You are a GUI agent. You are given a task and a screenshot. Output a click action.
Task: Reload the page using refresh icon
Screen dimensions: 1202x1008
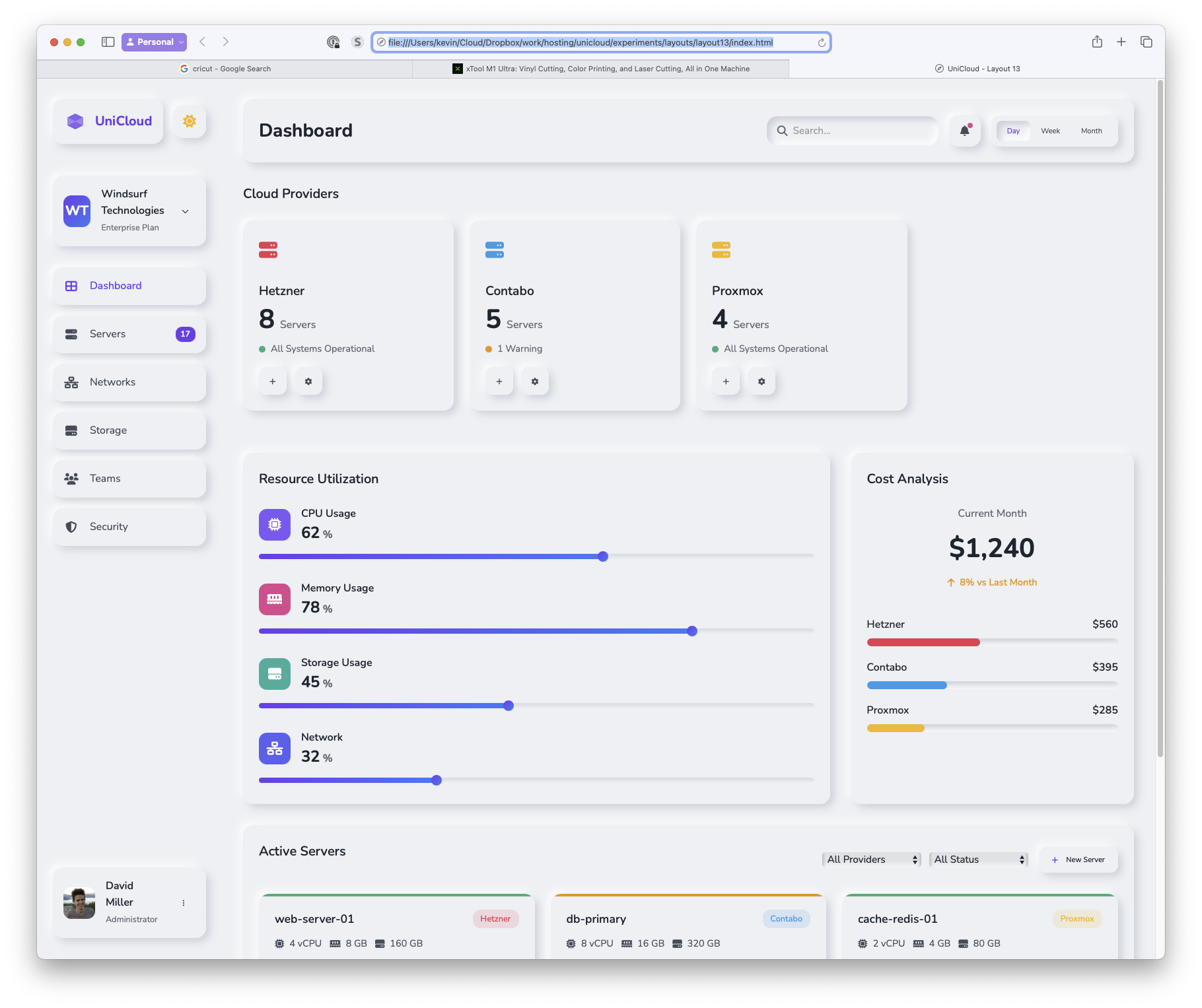(822, 42)
